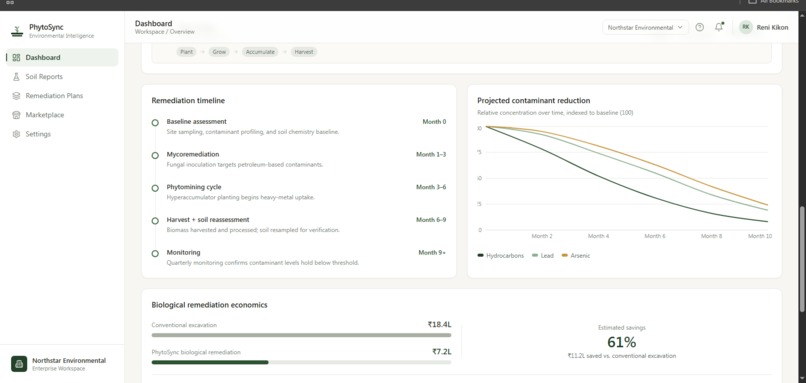
Task: Open Settings page
Action: [x=62, y=134]
